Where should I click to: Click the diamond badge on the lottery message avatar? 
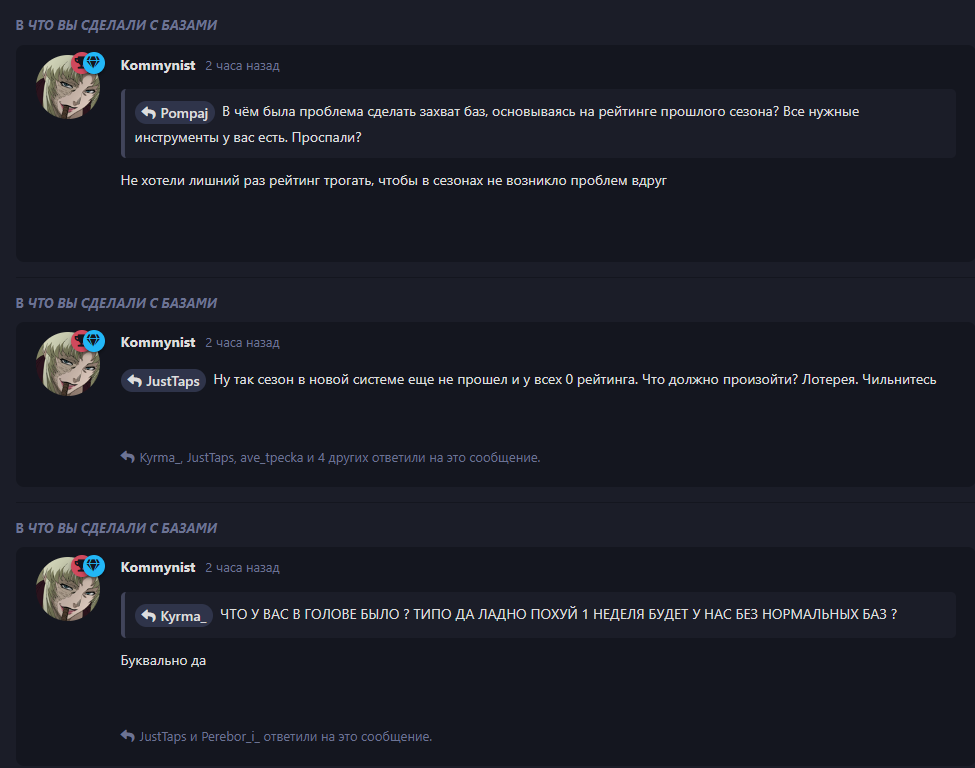click(94, 340)
